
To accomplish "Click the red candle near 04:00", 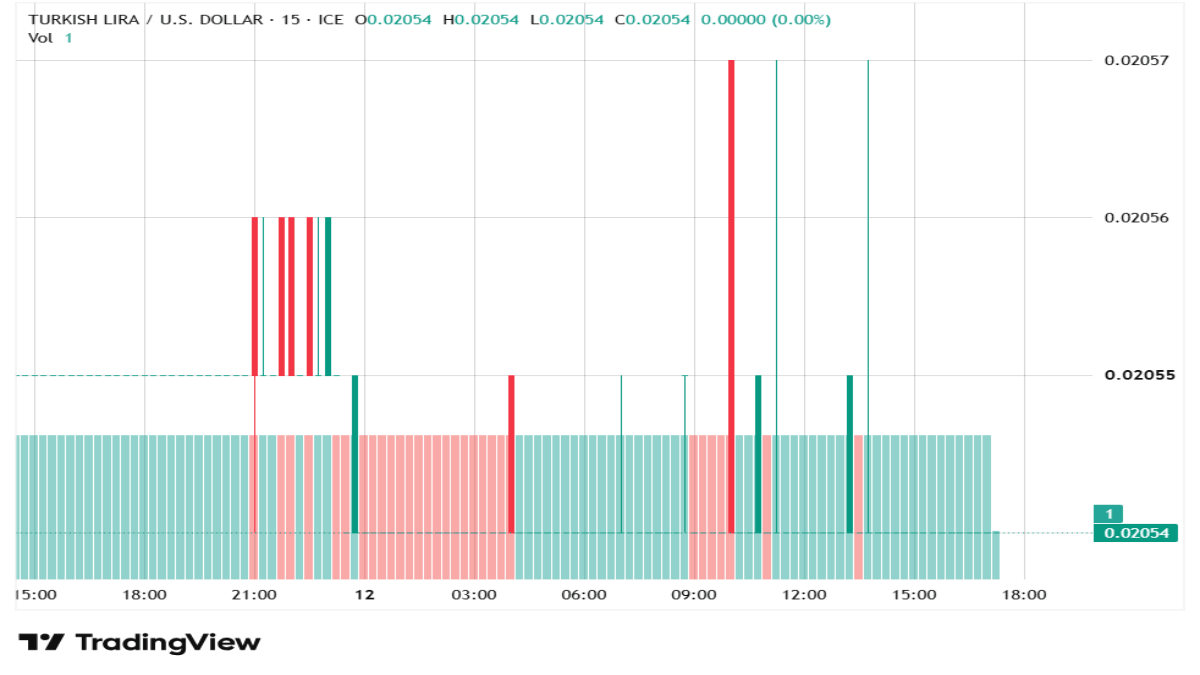I will [511, 454].
